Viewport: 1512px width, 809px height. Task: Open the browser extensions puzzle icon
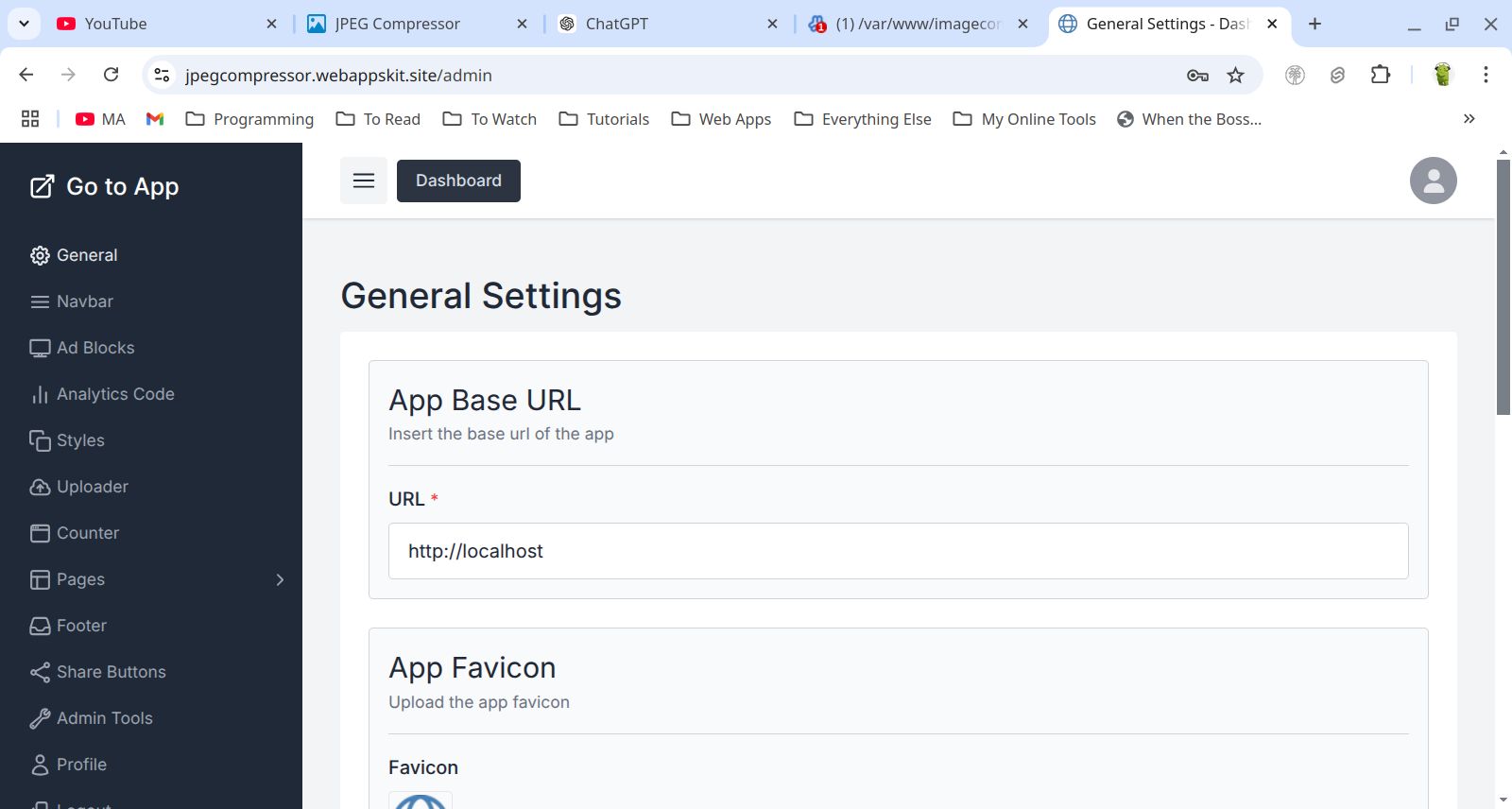1381,76
